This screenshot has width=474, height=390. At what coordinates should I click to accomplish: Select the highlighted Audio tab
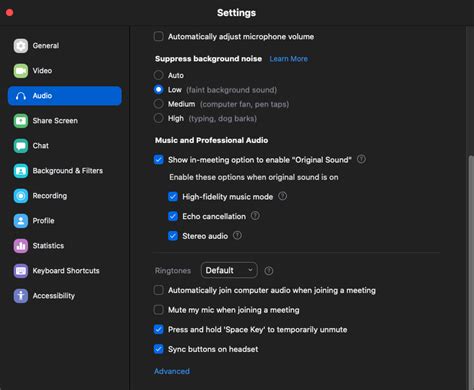point(65,96)
